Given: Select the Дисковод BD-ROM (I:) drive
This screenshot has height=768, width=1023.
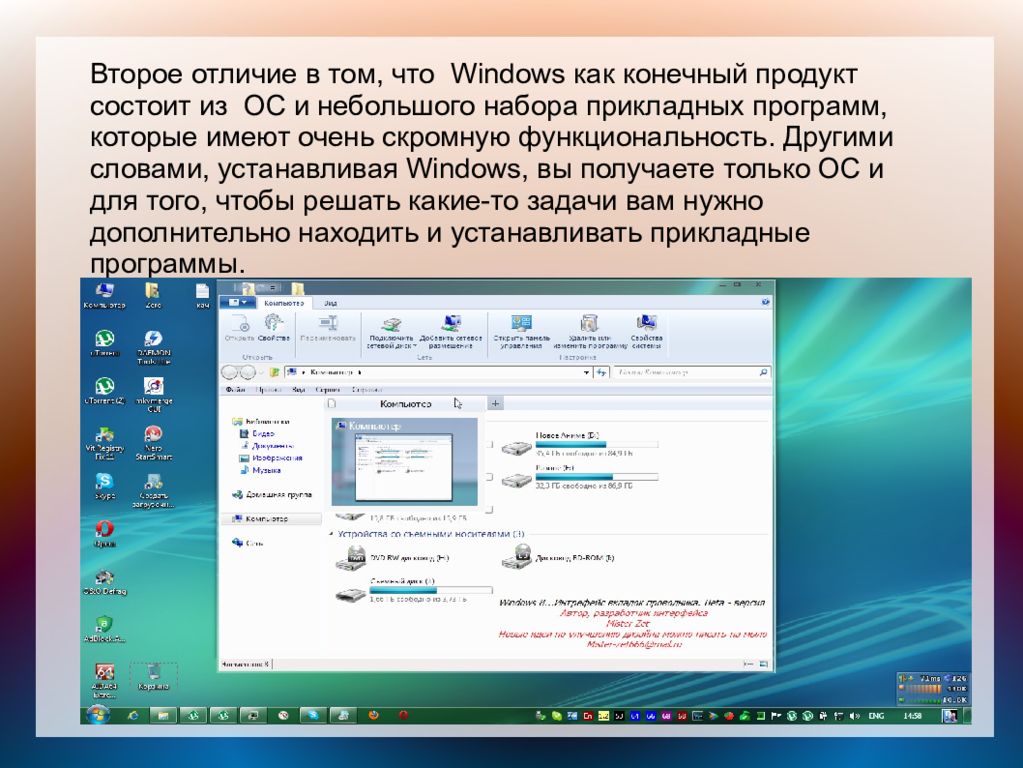Looking at the screenshot, I should [x=558, y=558].
